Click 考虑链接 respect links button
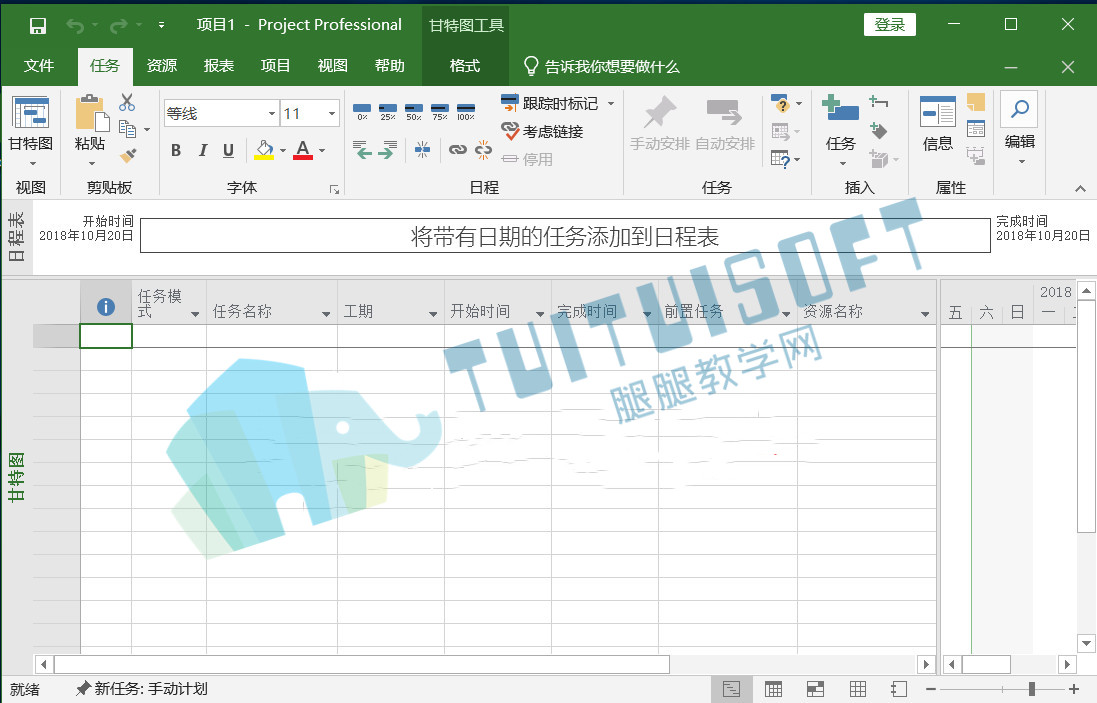 click(542, 132)
